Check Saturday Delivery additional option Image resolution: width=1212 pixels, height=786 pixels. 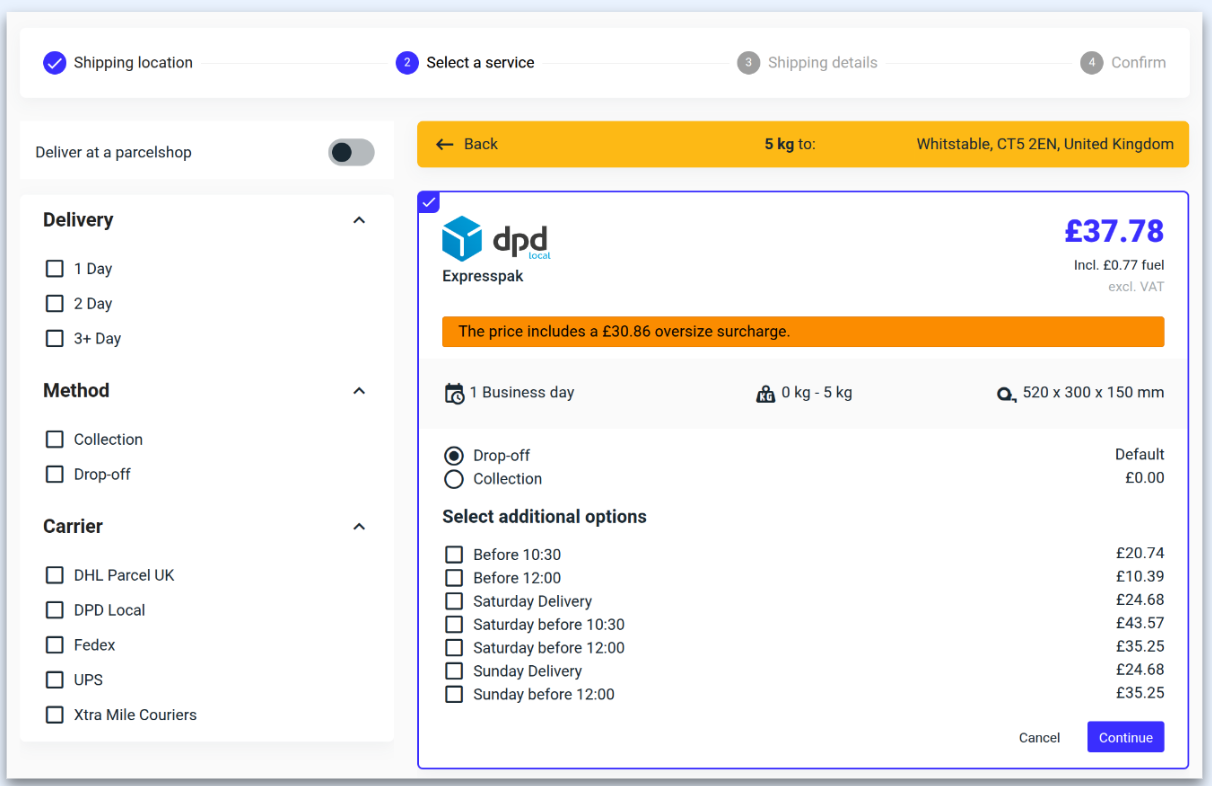(454, 600)
